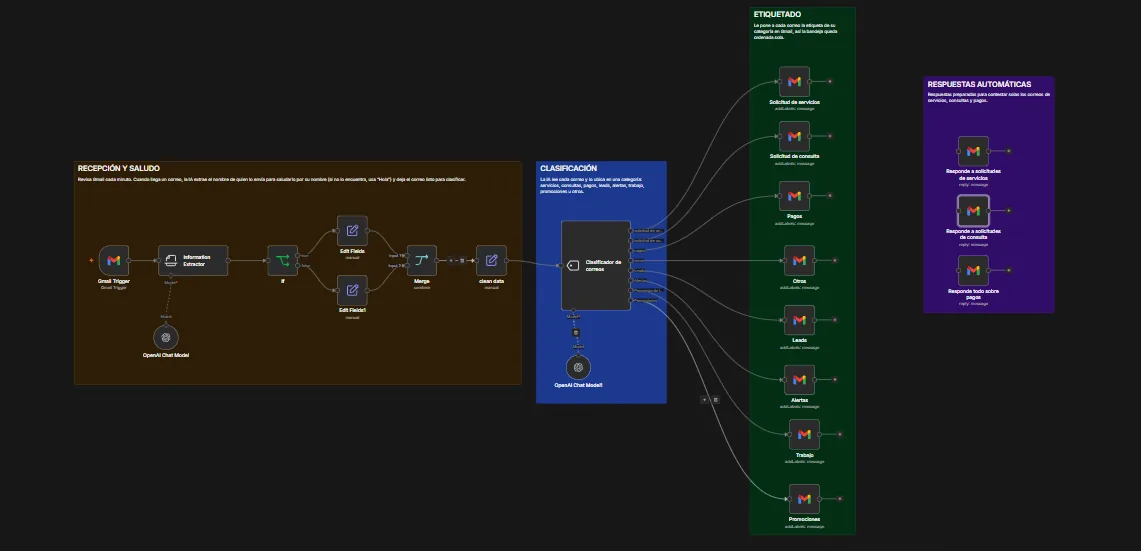The width and height of the screenshot is (1141, 551).
Task: Click the Merge node Input 1 port
Action: click(407, 255)
